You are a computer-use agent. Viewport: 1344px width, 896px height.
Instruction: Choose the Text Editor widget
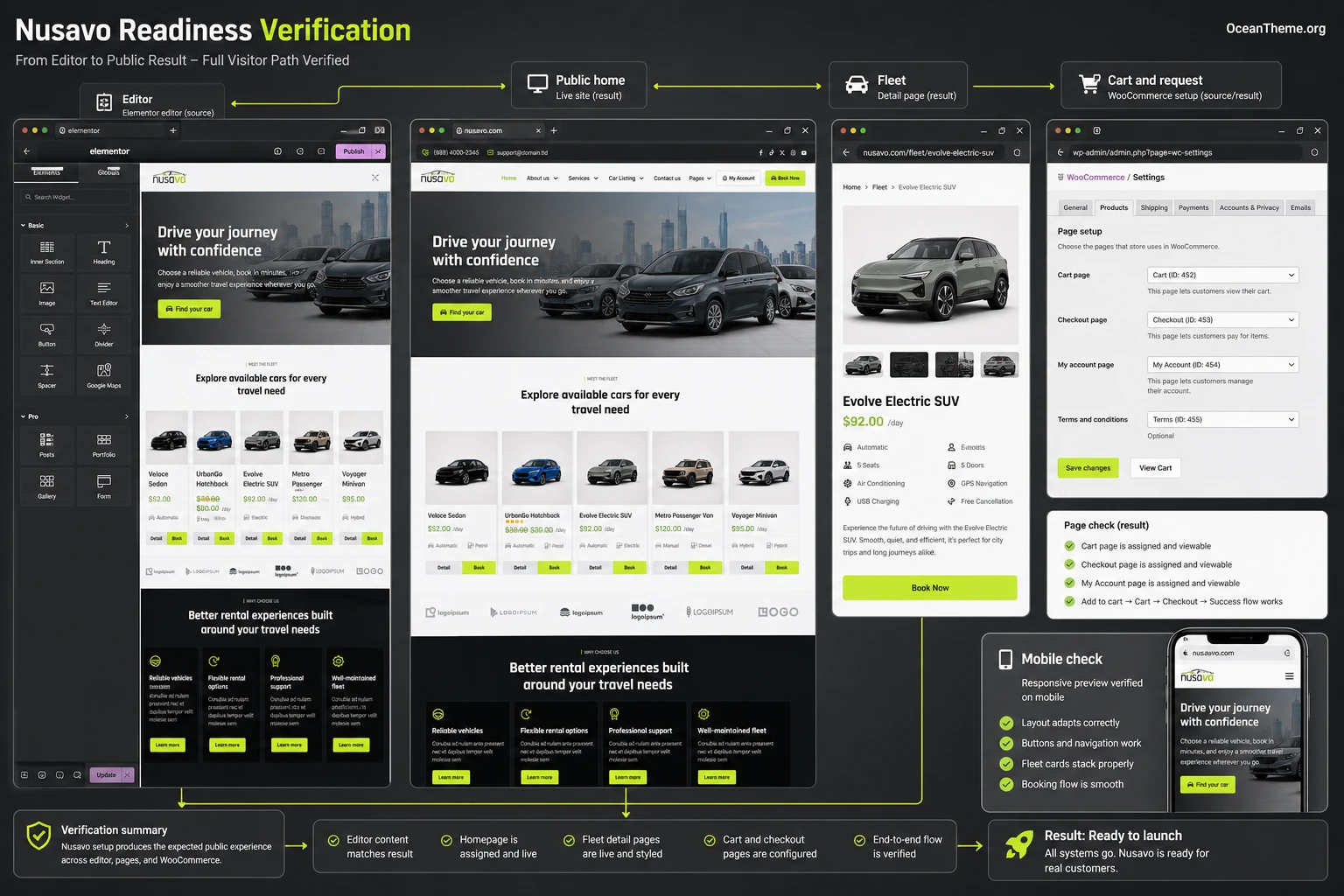pos(104,293)
